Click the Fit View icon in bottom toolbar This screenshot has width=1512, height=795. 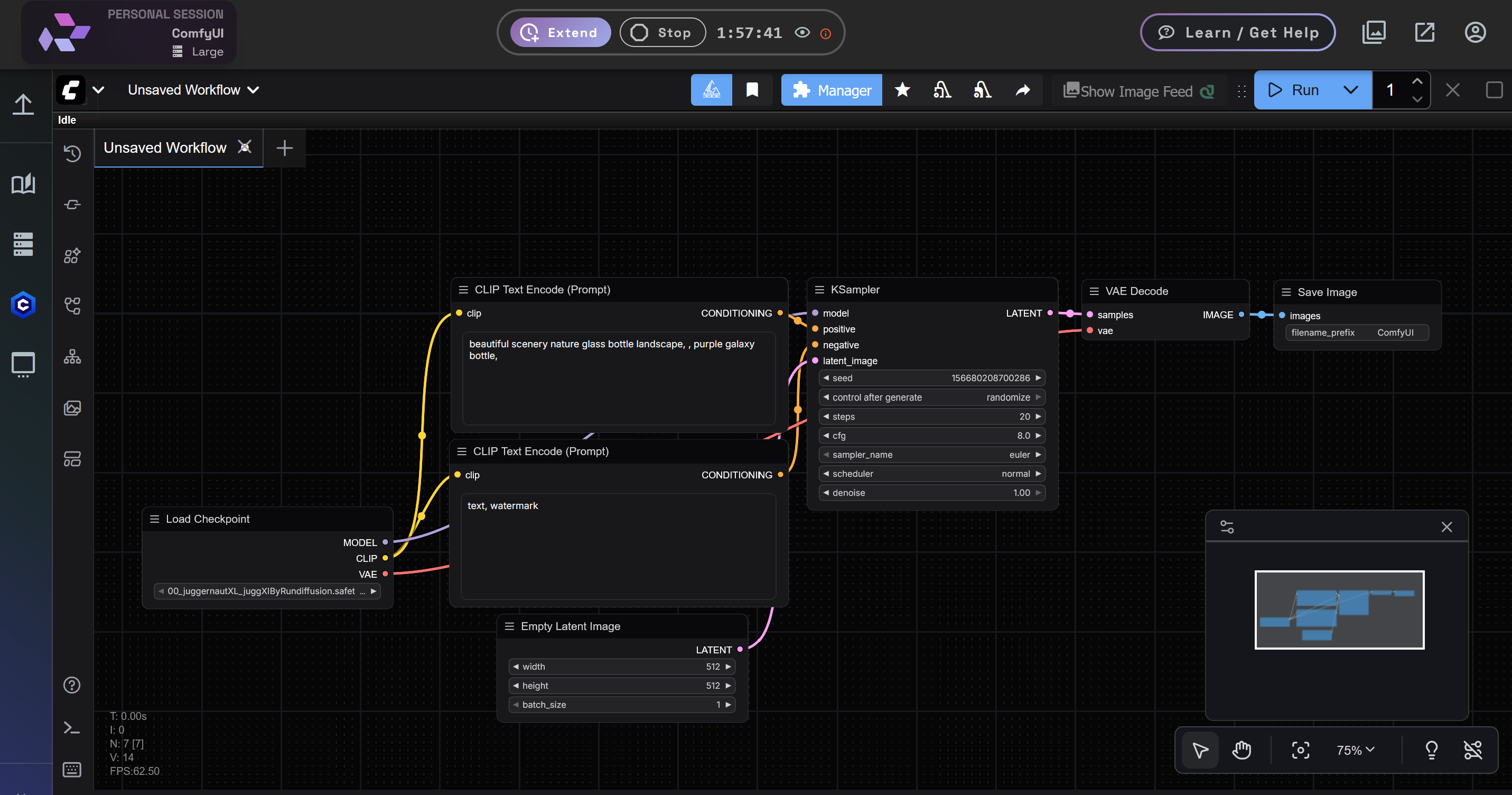tap(1301, 750)
